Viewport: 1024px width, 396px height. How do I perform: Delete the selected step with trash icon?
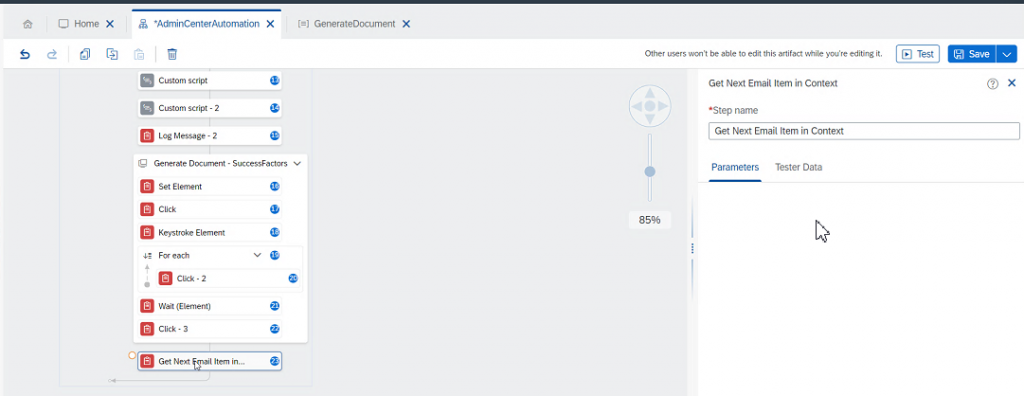(x=172, y=54)
